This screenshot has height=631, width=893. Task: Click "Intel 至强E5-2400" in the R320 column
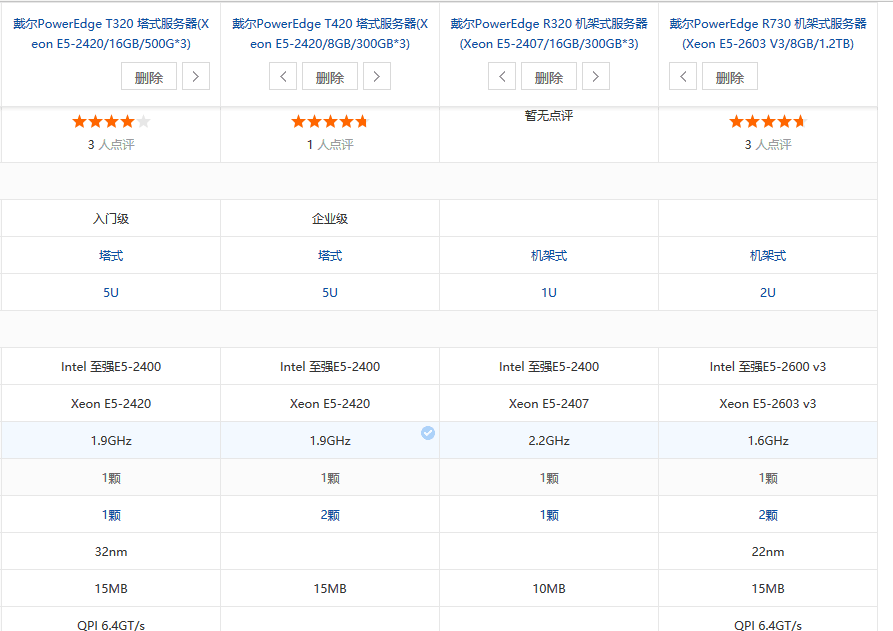point(549,367)
